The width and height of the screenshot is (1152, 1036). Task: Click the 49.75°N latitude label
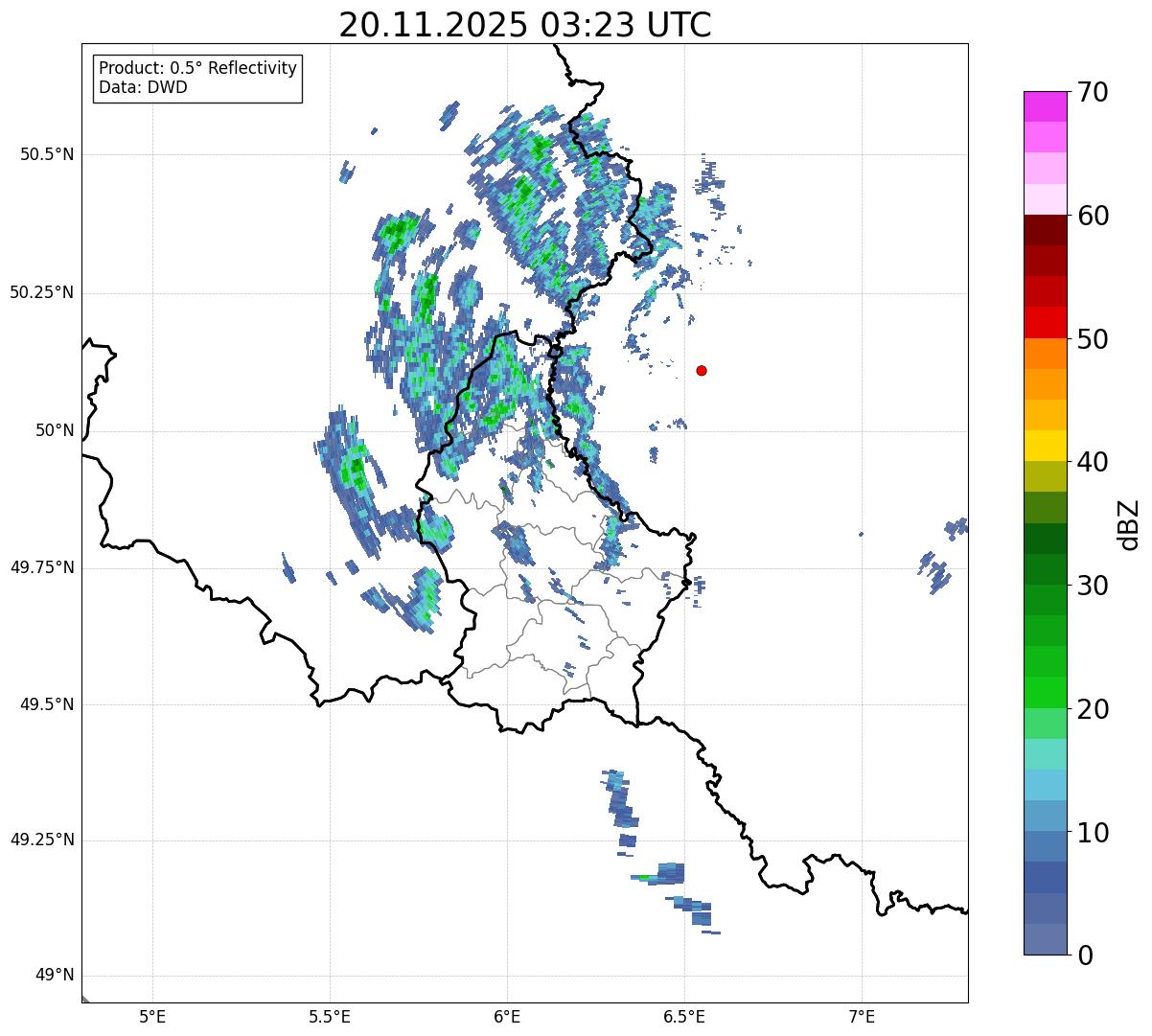tap(41, 567)
